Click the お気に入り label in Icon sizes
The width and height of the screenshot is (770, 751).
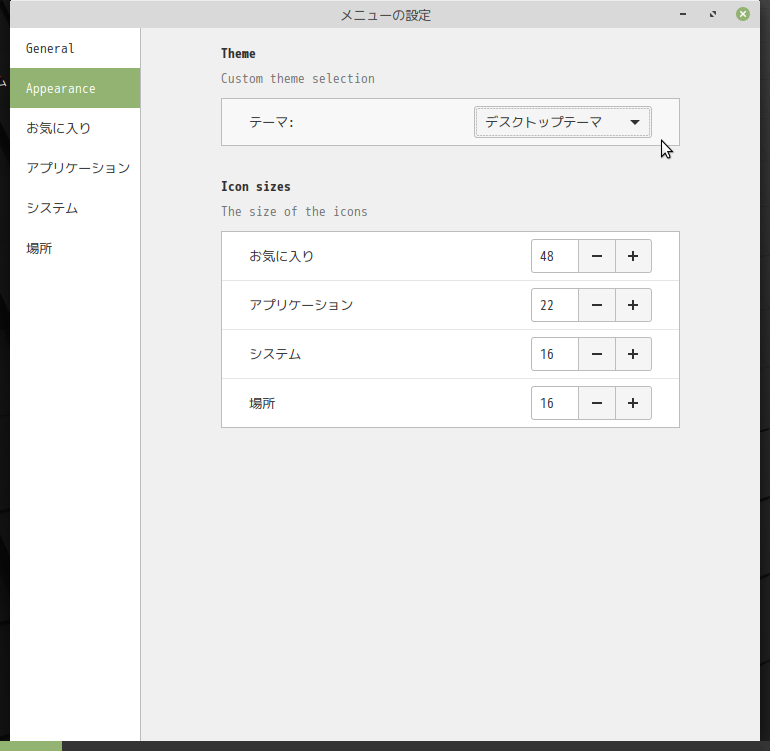tap(281, 256)
